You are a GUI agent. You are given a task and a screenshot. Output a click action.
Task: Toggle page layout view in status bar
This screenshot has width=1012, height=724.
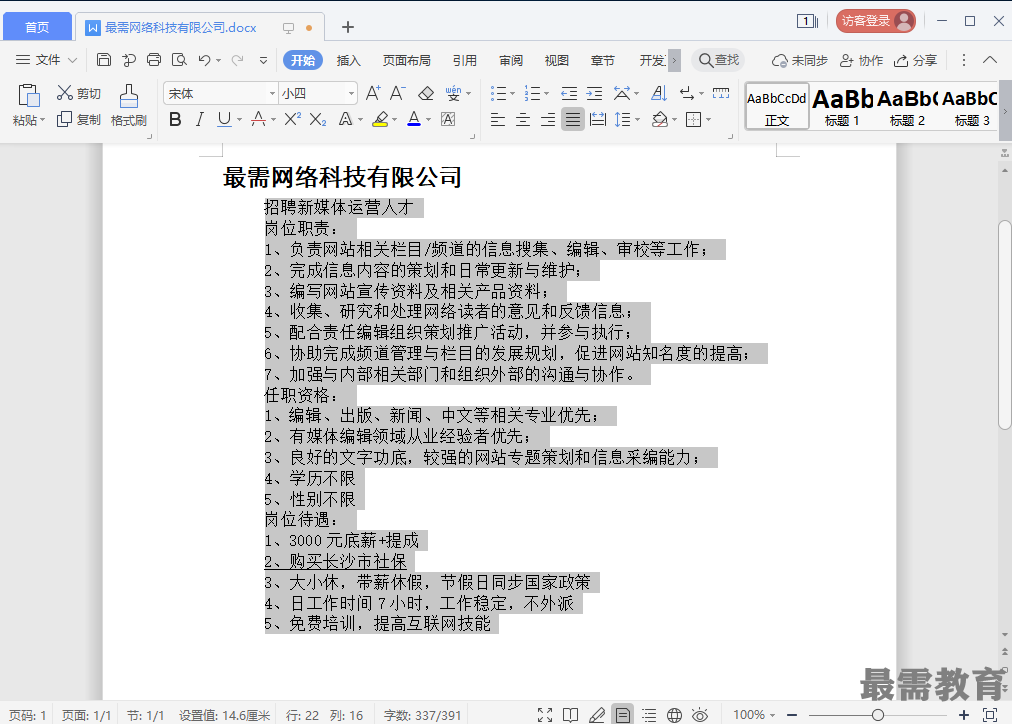tap(623, 715)
